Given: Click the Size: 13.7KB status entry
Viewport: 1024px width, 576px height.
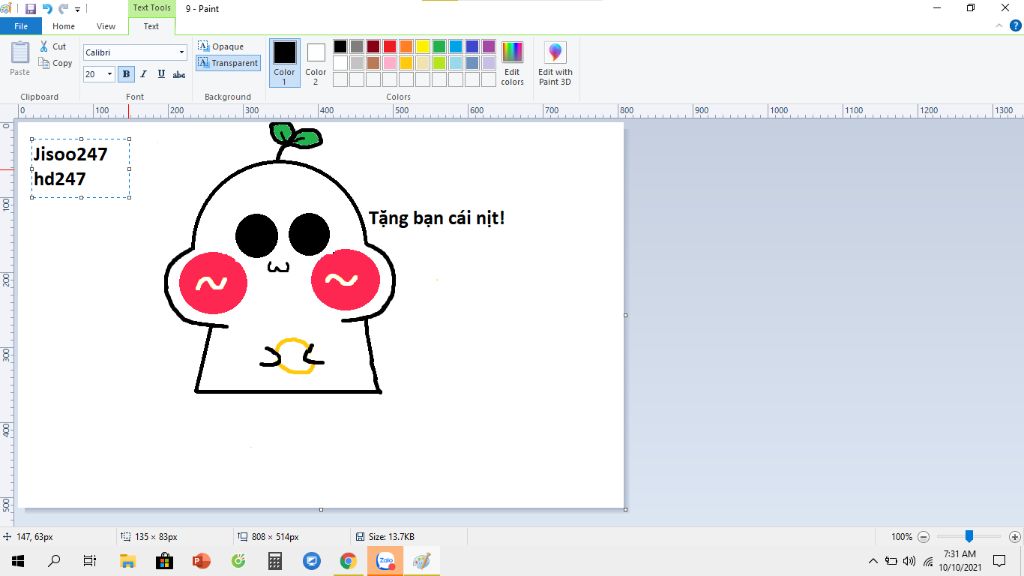Looking at the screenshot, I should click(385, 537).
